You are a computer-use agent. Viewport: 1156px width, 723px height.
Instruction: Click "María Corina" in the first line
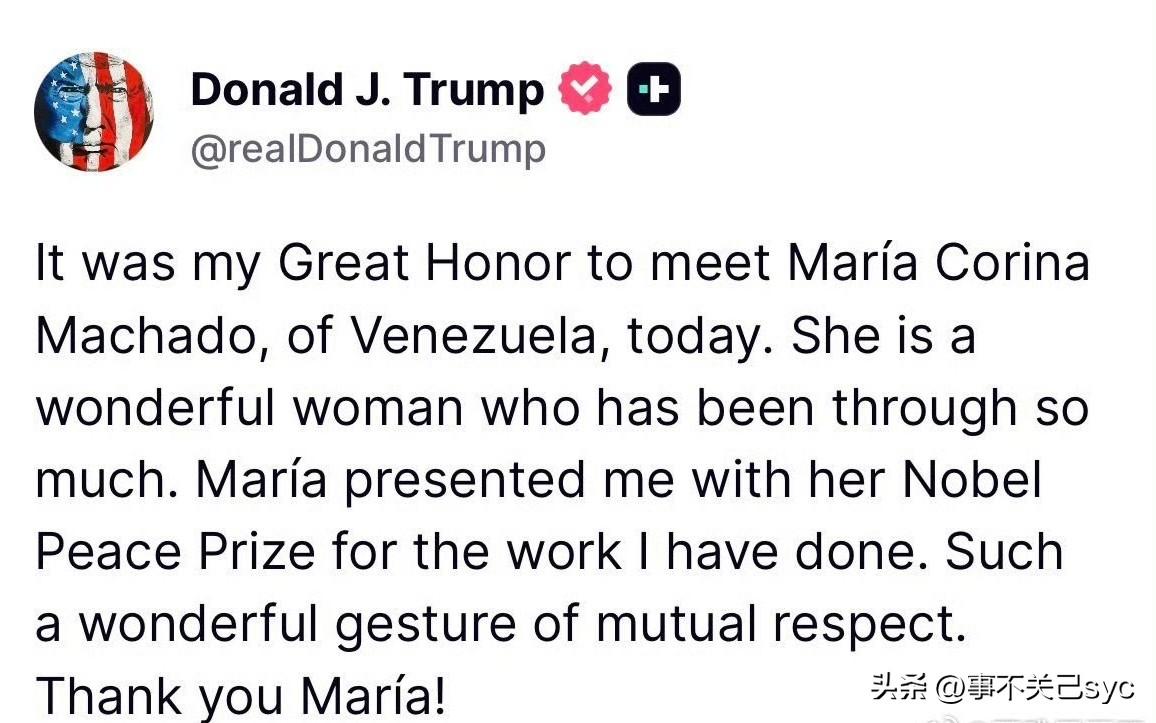[938, 264]
